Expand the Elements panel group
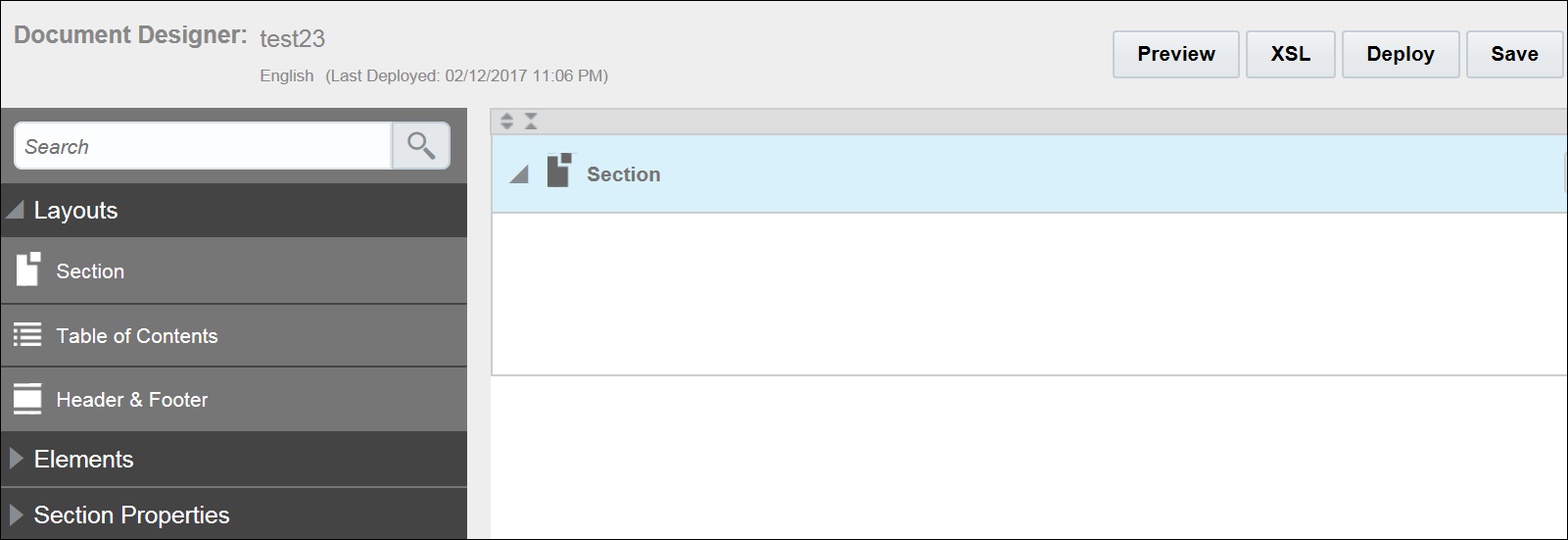Image resolution: width=1568 pixels, height=540 pixels. (16, 459)
